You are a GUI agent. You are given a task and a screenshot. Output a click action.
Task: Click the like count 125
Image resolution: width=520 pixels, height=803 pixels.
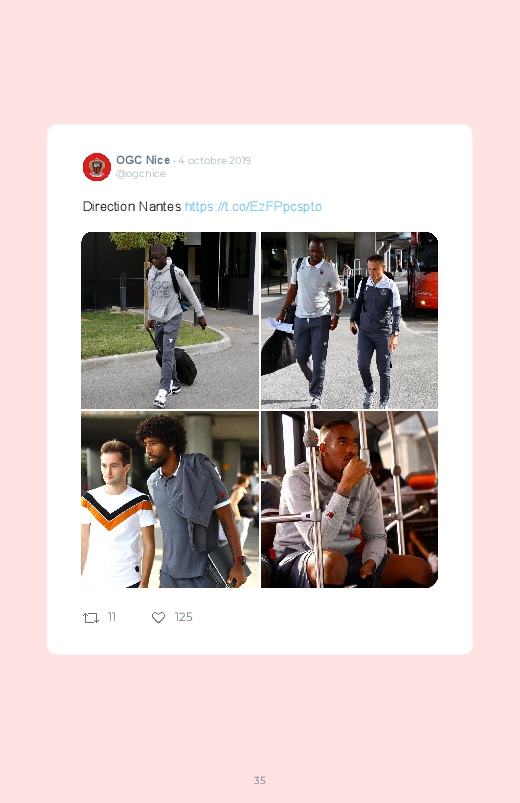183,617
